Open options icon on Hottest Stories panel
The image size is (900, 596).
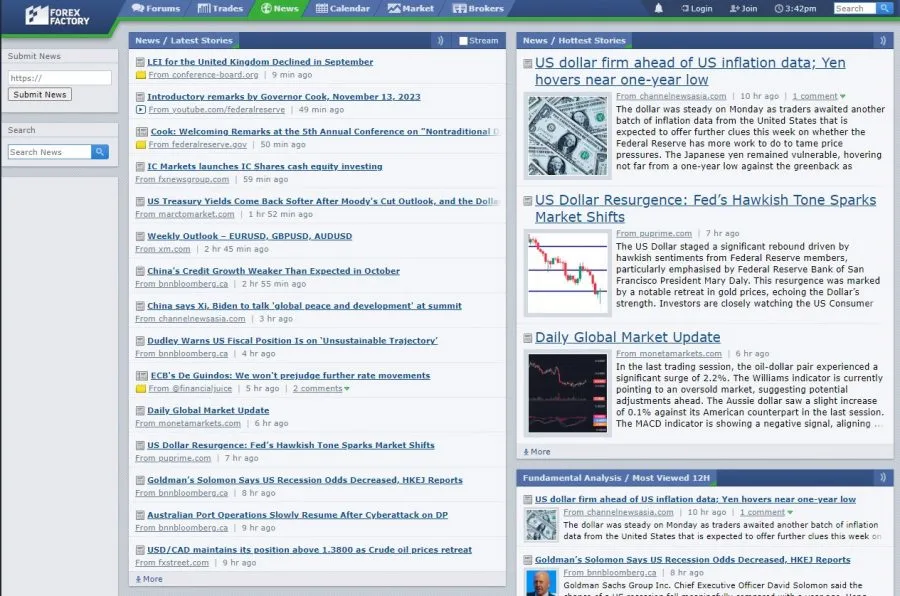(x=880, y=41)
